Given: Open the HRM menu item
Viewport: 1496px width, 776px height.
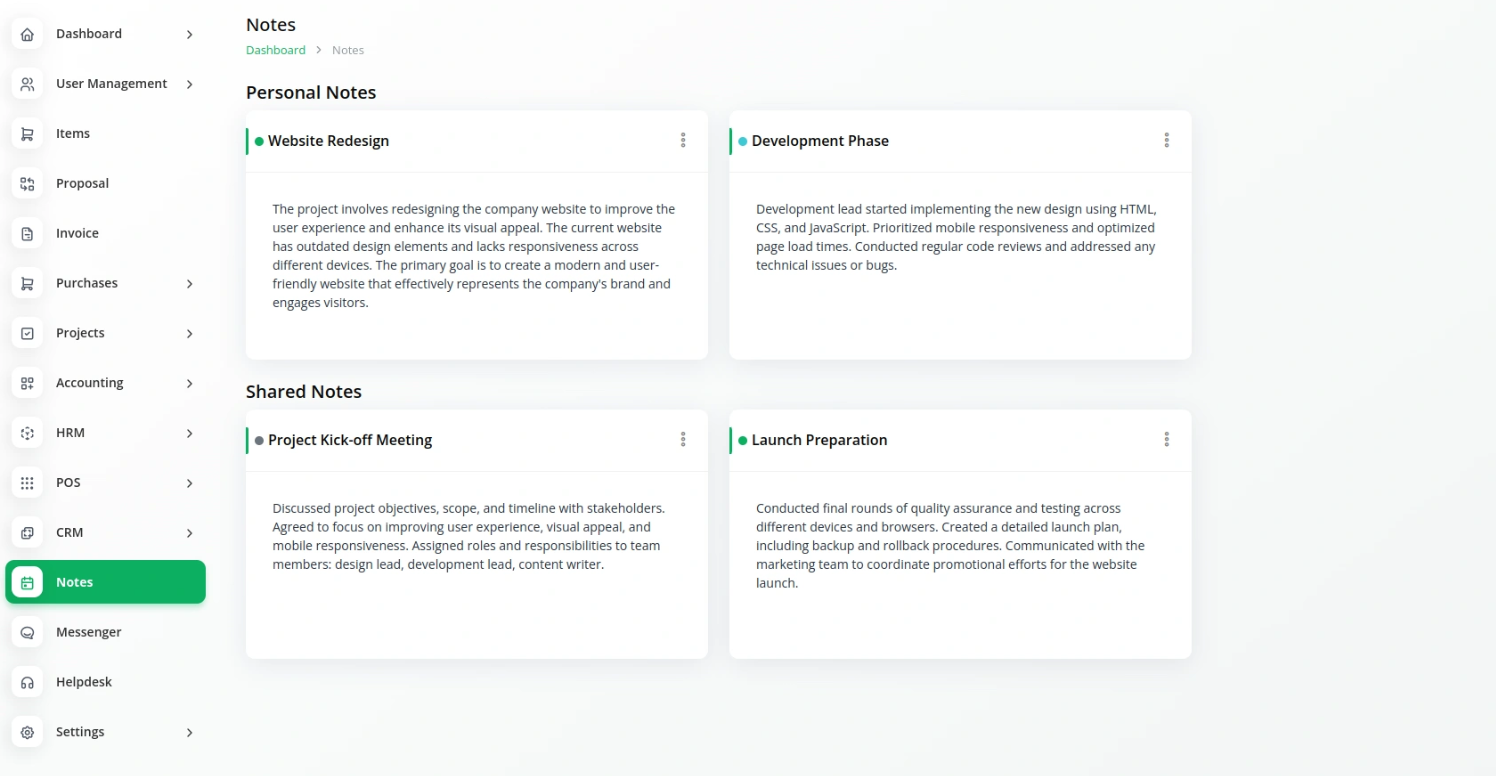Looking at the screenshot, I should (105, 433).
